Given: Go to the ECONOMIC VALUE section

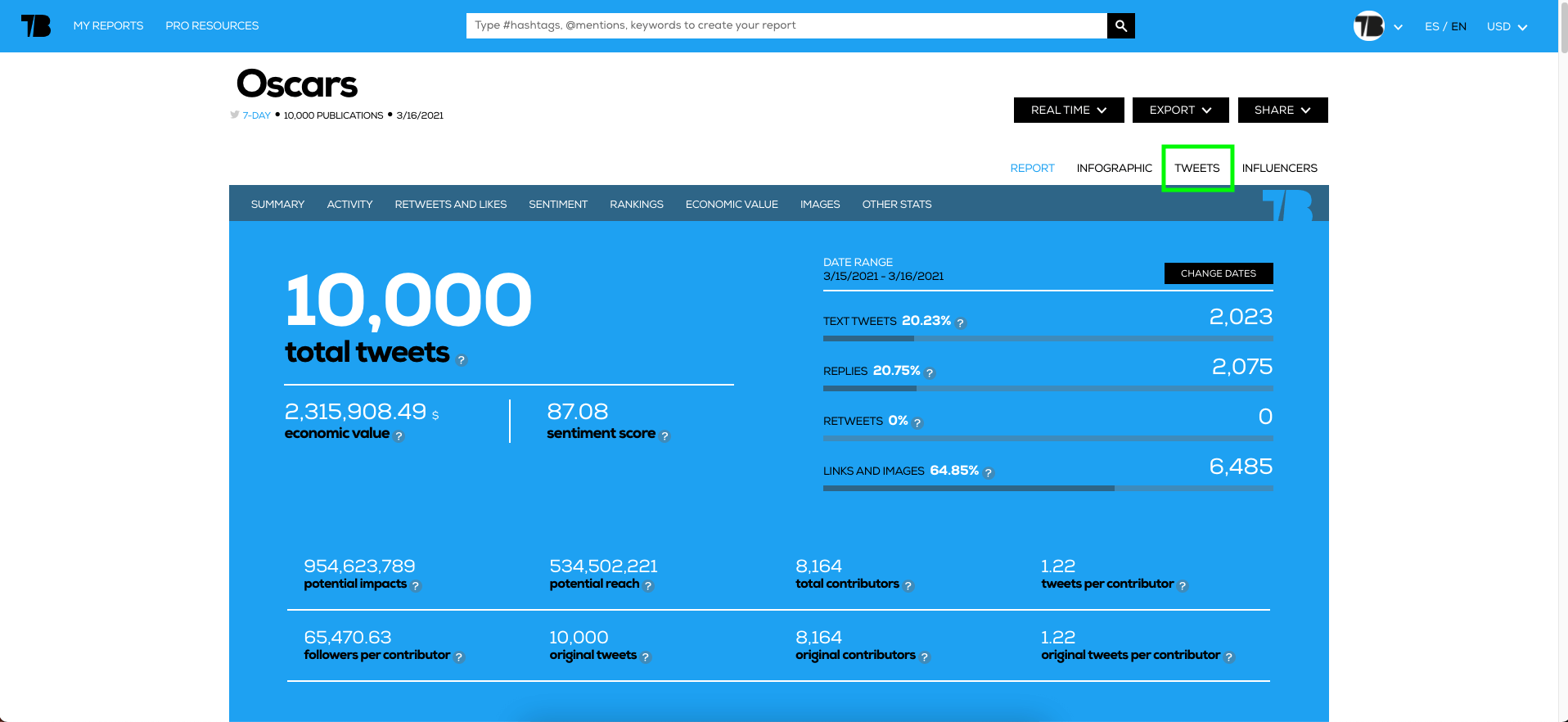Looking at the screenshot, I should pos(732,204).
